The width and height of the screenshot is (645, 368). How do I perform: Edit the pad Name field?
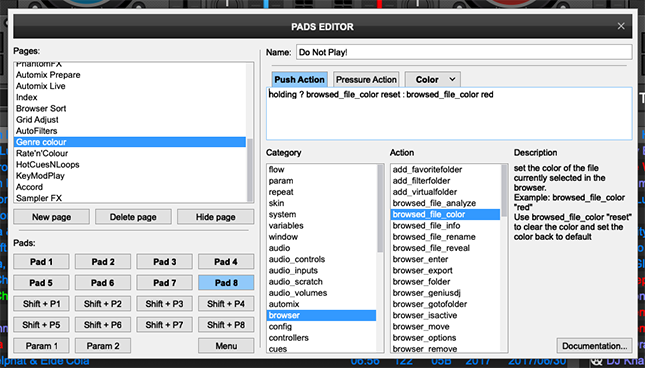(x=464, y=52)
